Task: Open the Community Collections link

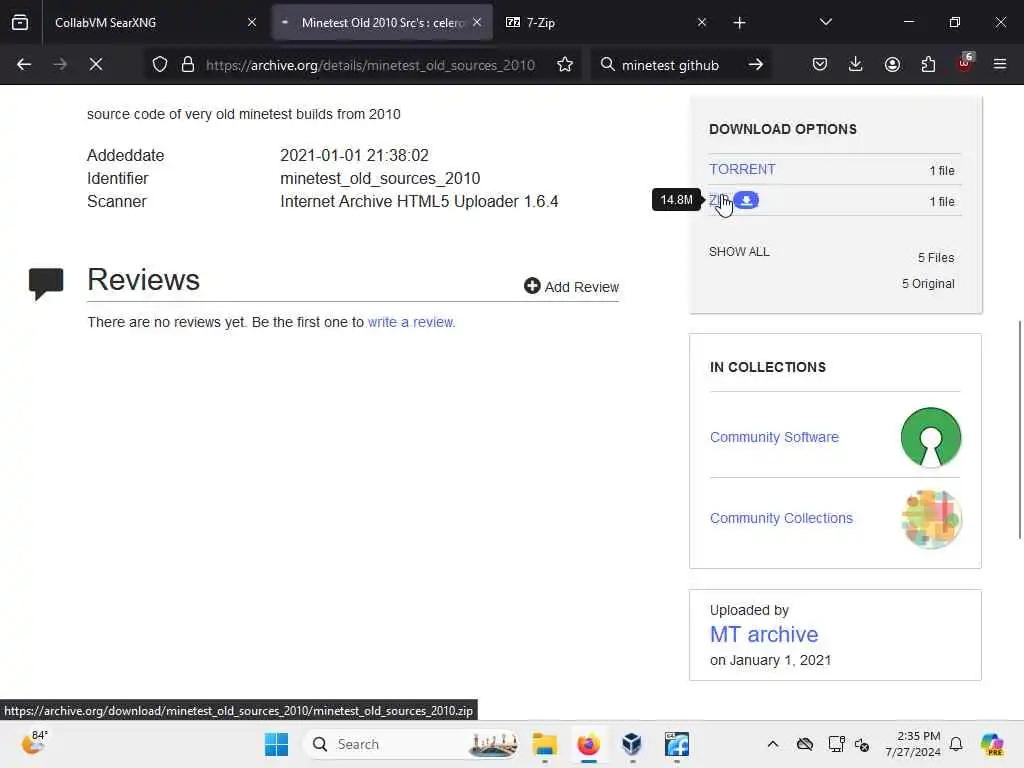Action: pyautogui.click(x=781, y=518)
